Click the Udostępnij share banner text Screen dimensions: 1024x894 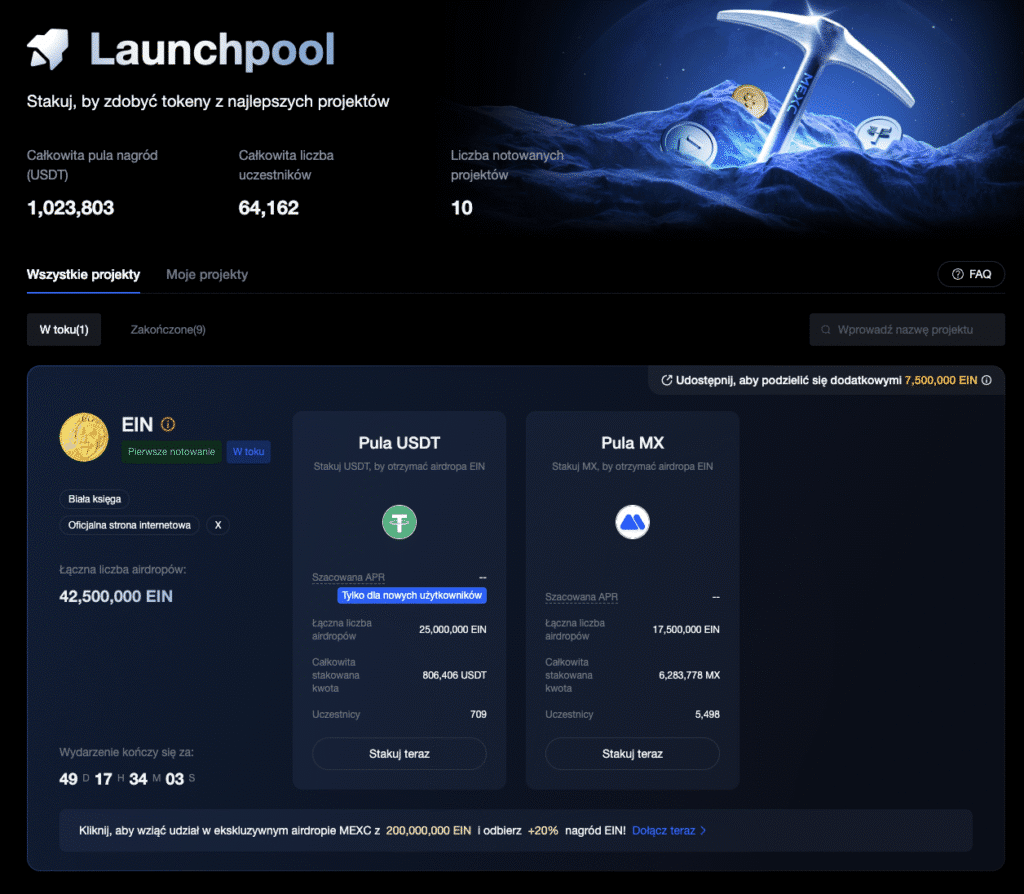click(788, 380)
